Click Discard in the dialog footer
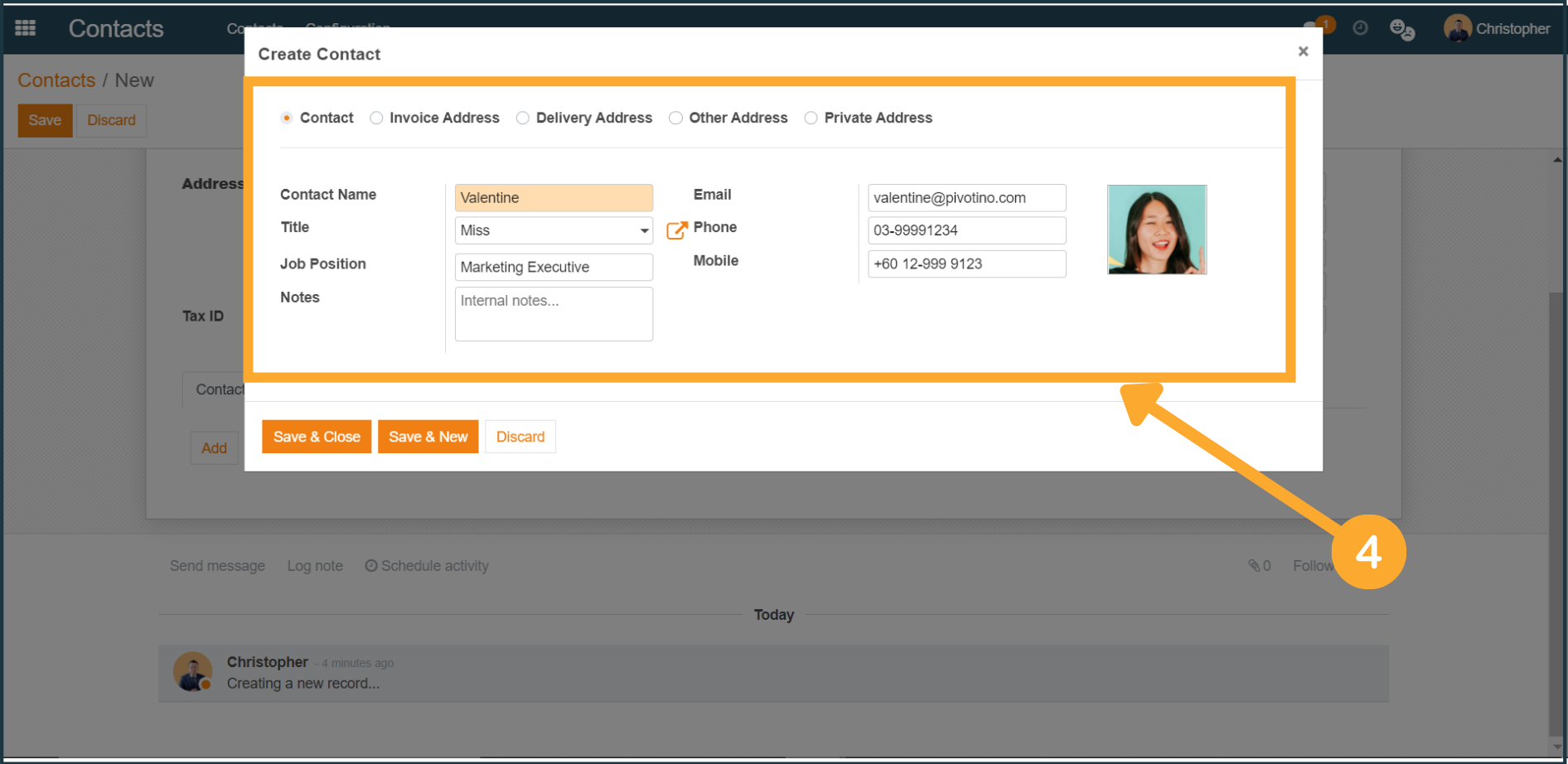 520,437
